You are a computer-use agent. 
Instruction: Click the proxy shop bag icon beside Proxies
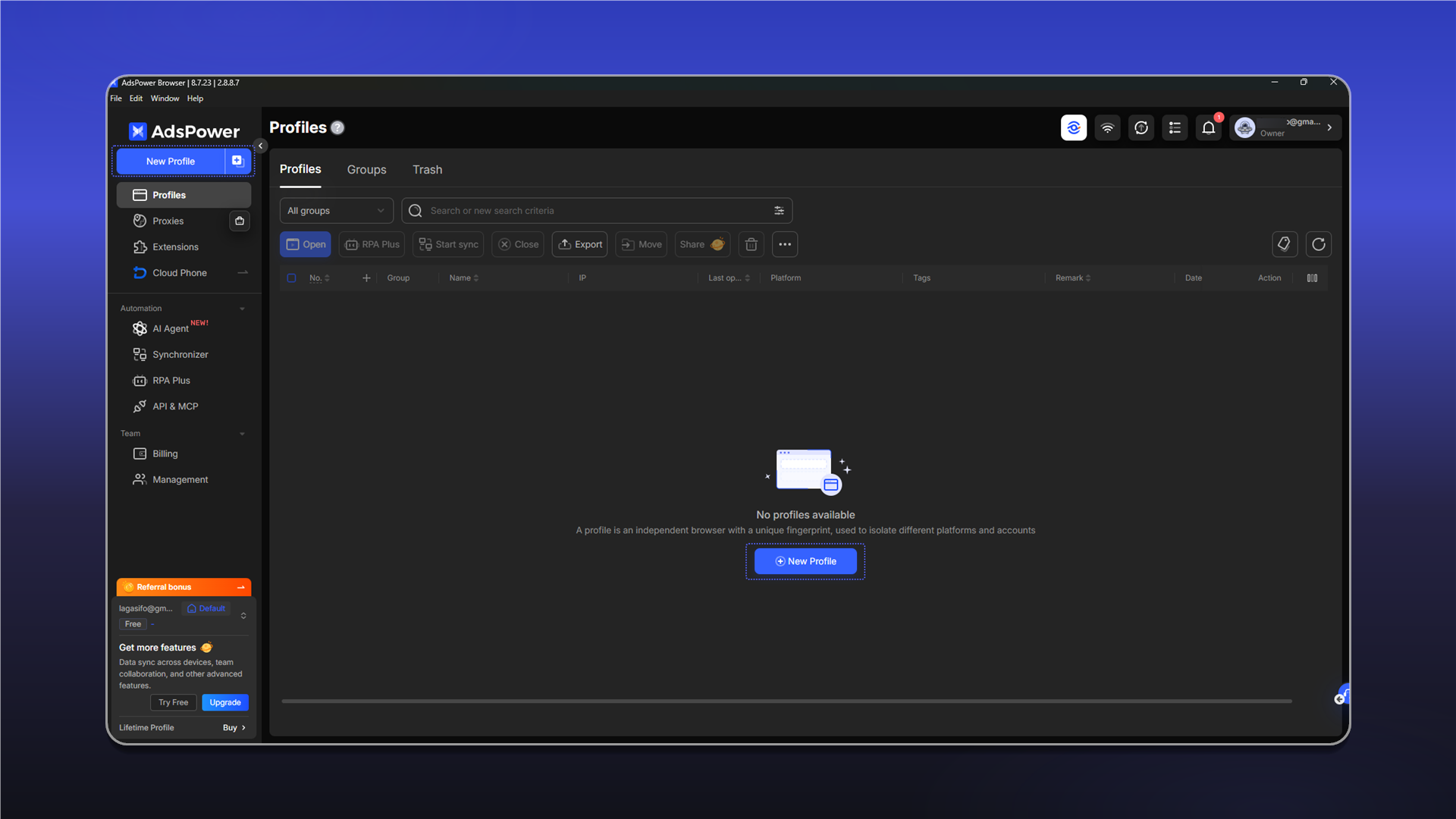[x=240, y=221]
